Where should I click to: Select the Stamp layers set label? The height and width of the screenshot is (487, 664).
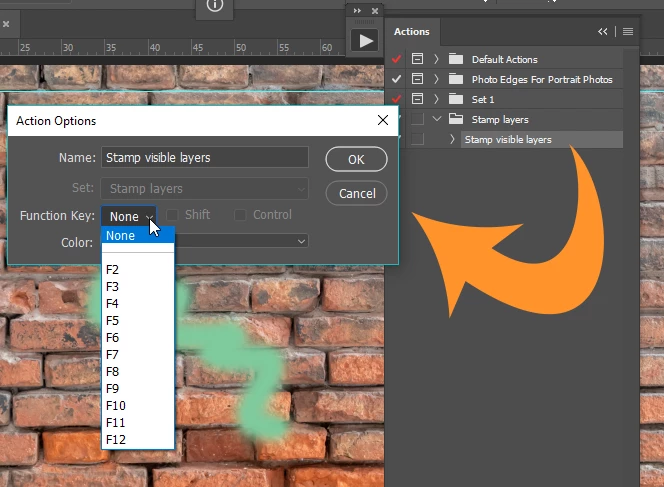(x=500, y=119)
